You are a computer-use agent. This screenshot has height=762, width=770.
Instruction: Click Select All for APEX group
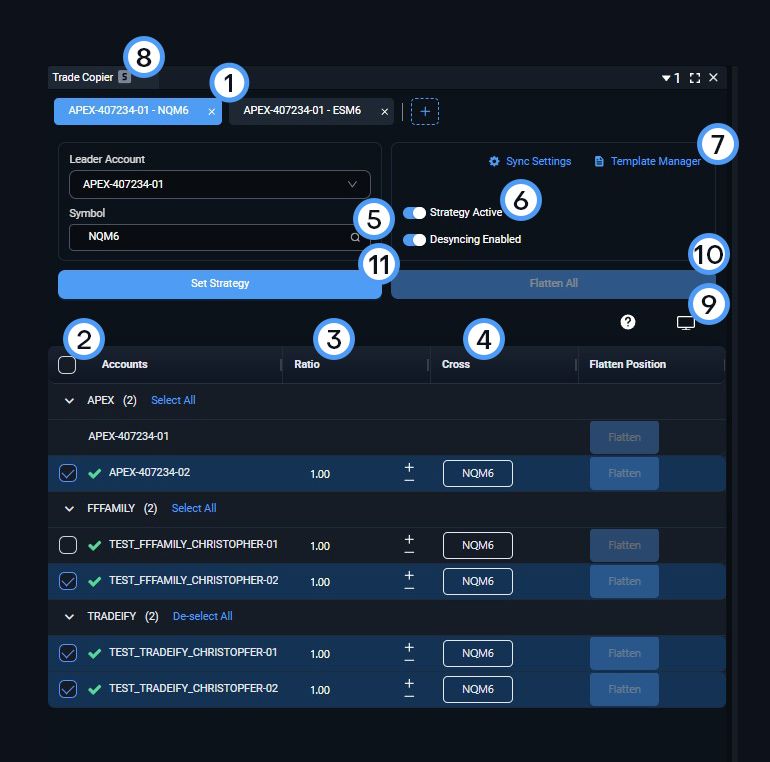click(x=173, y=400)
